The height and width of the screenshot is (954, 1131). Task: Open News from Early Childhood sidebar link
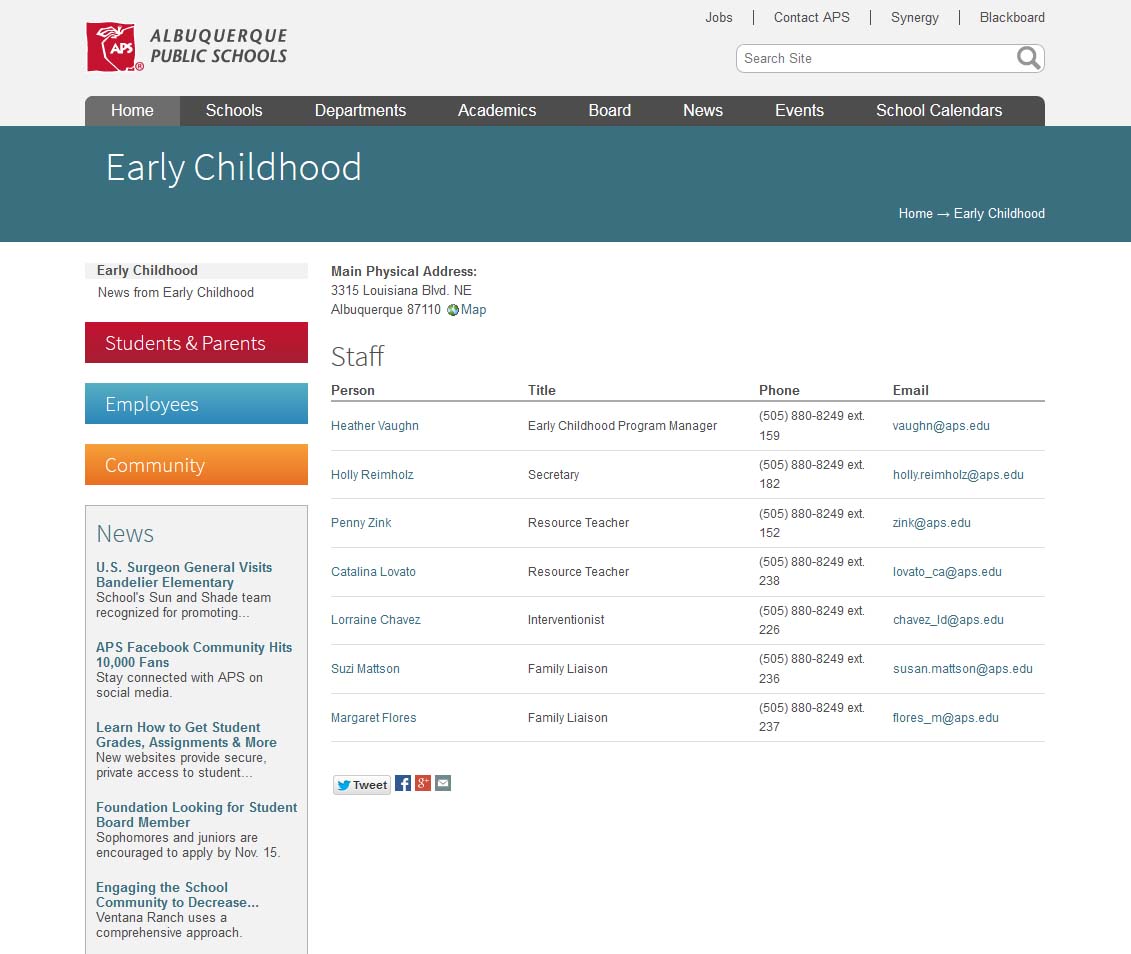[x=175, y=292]
